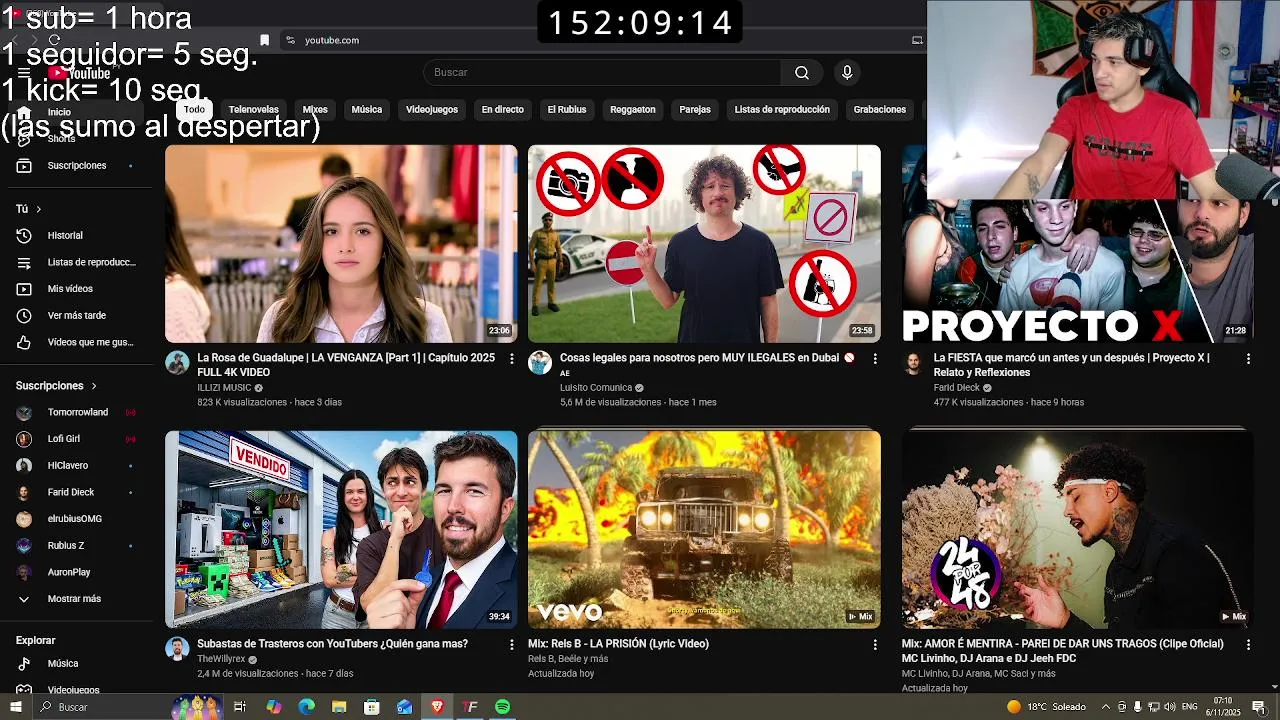The image size is (1280, 720).
Task: Expand the Tú section chevron
Action: (38, 209)
